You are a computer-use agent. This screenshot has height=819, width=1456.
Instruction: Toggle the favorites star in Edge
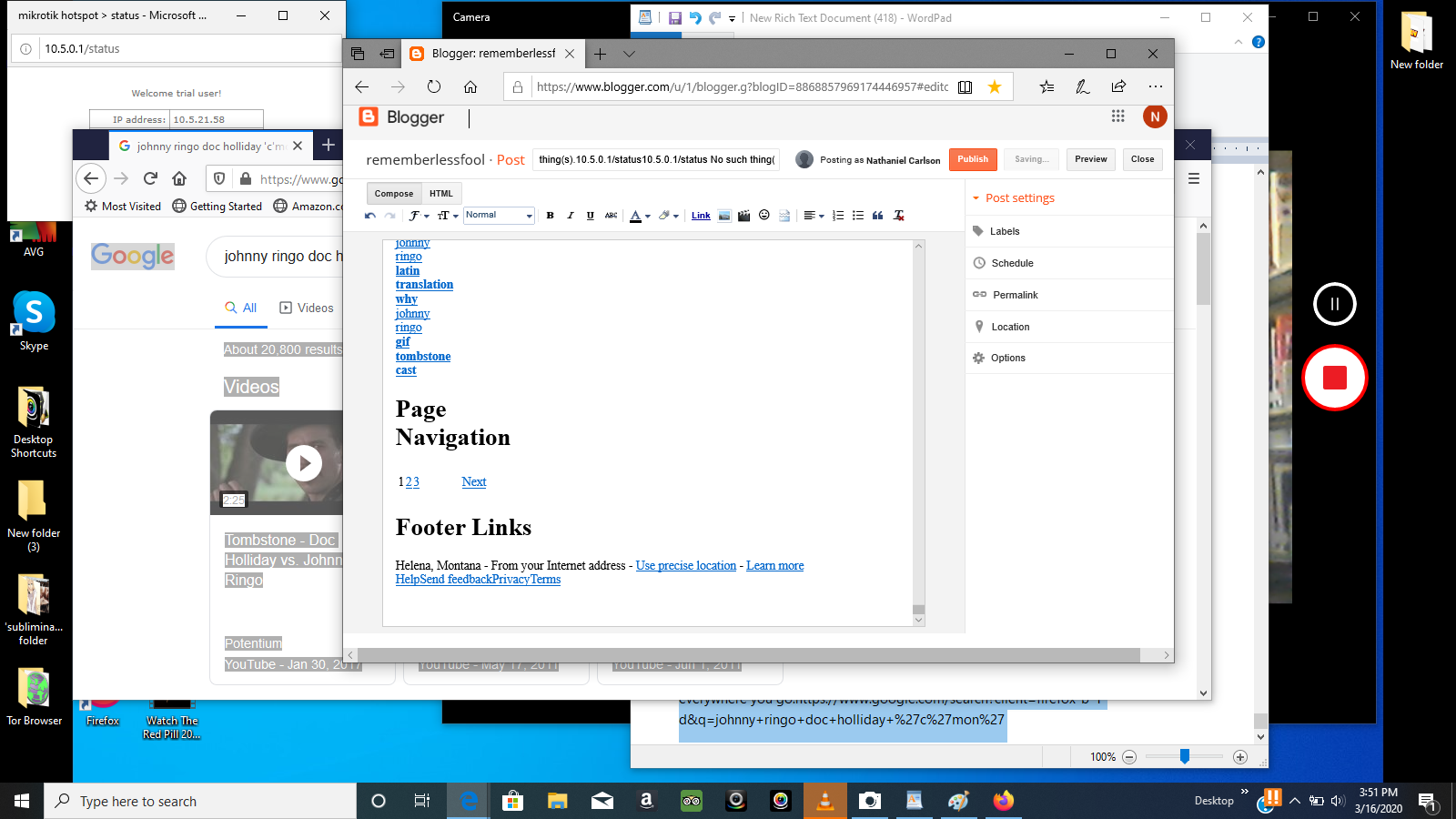pyautogui.click(x=995, y=86)
